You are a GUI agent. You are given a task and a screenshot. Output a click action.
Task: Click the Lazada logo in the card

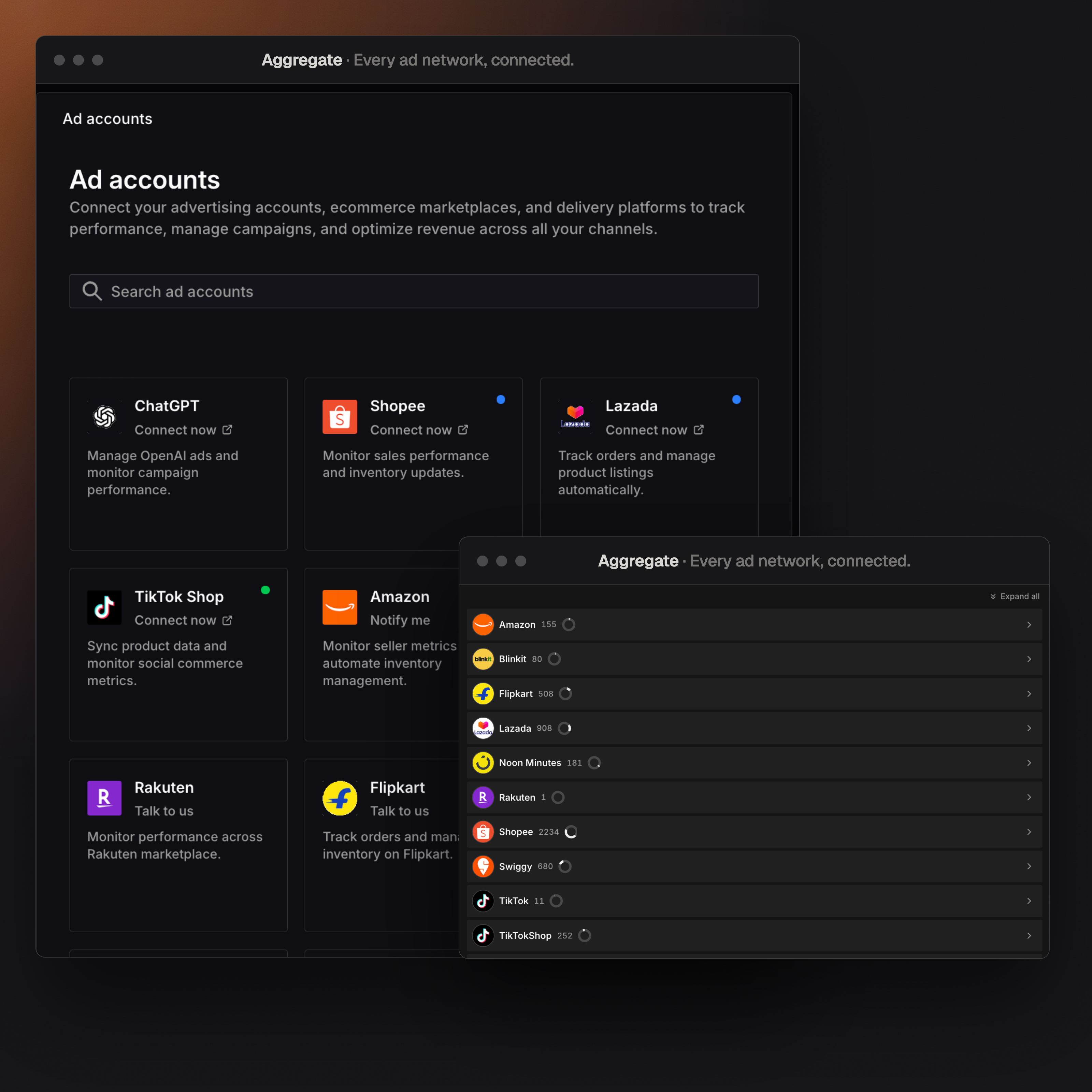pyautogui.click(x=575, y=417)
